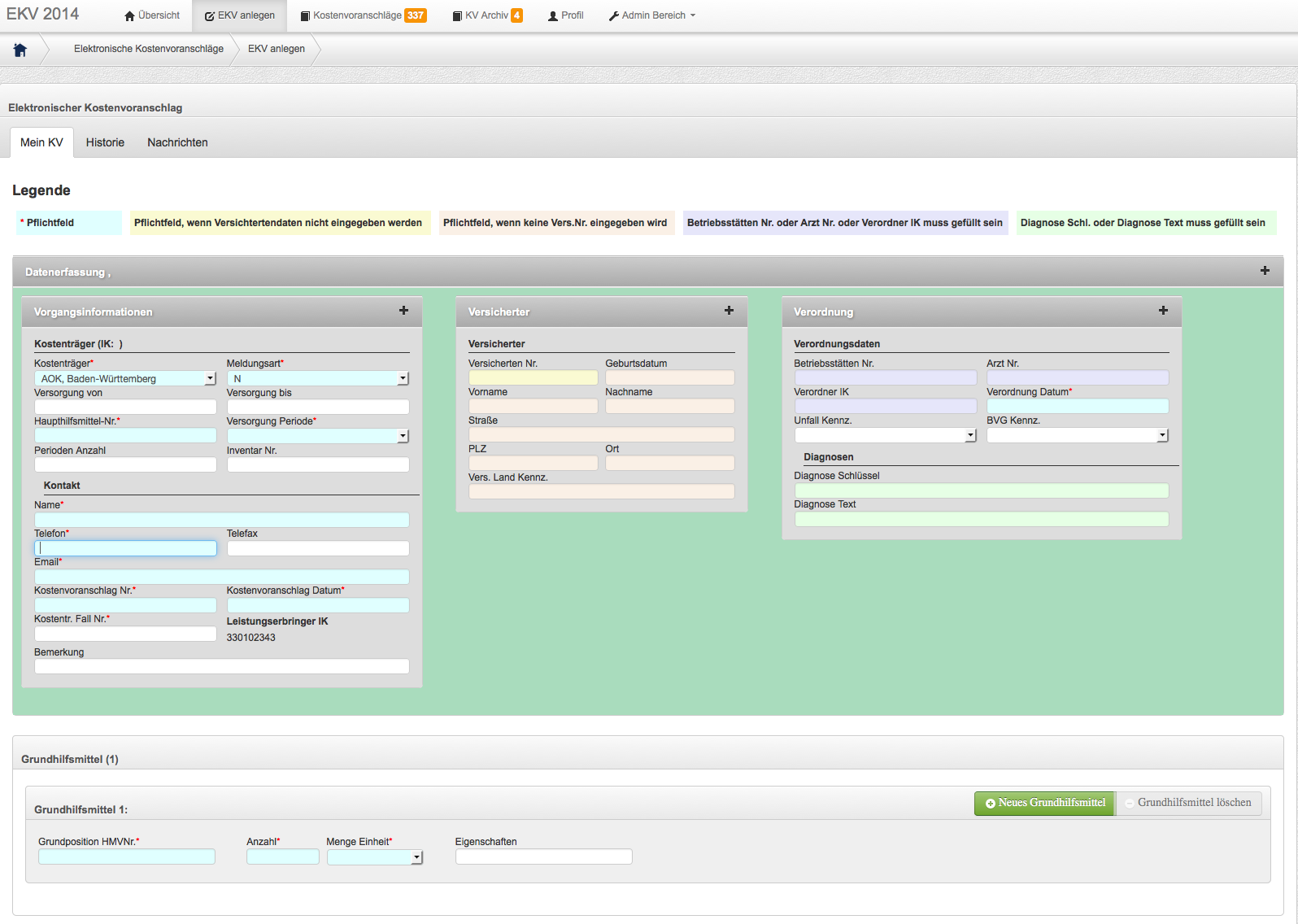Viewport: 1298px width, 924px height.
Task: Click the Grundposition HMVNr. field
Action: coord(126,856)
